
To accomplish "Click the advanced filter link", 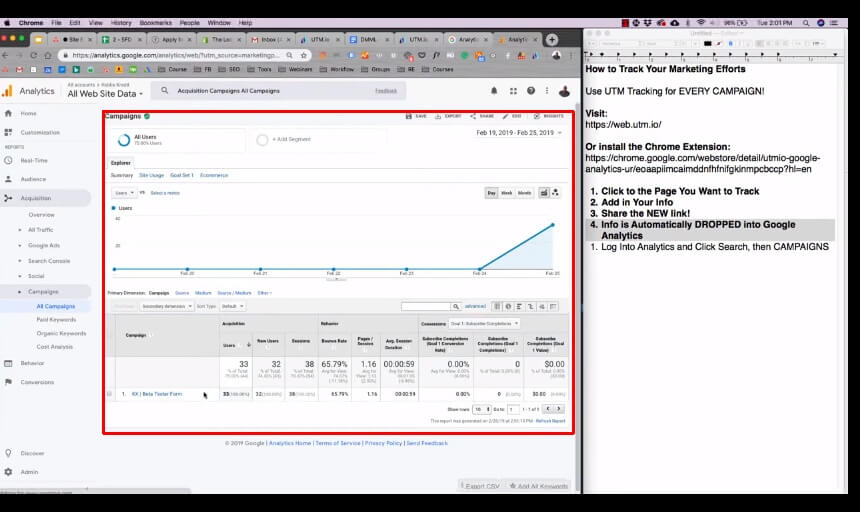I will tap(475, 306).
